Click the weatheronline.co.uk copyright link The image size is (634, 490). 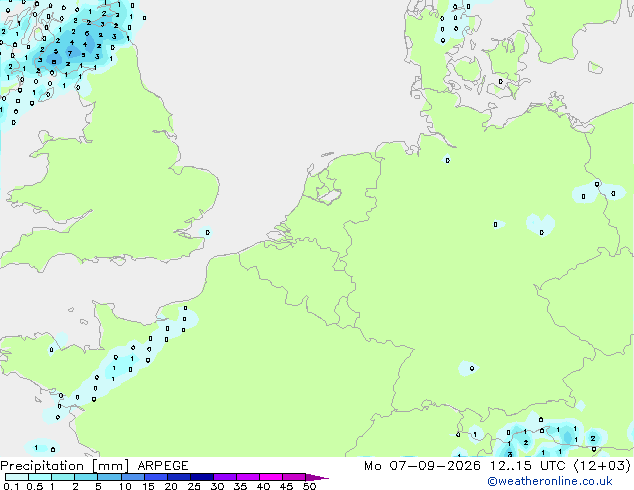pyautogui.click(x=550, y=481)
